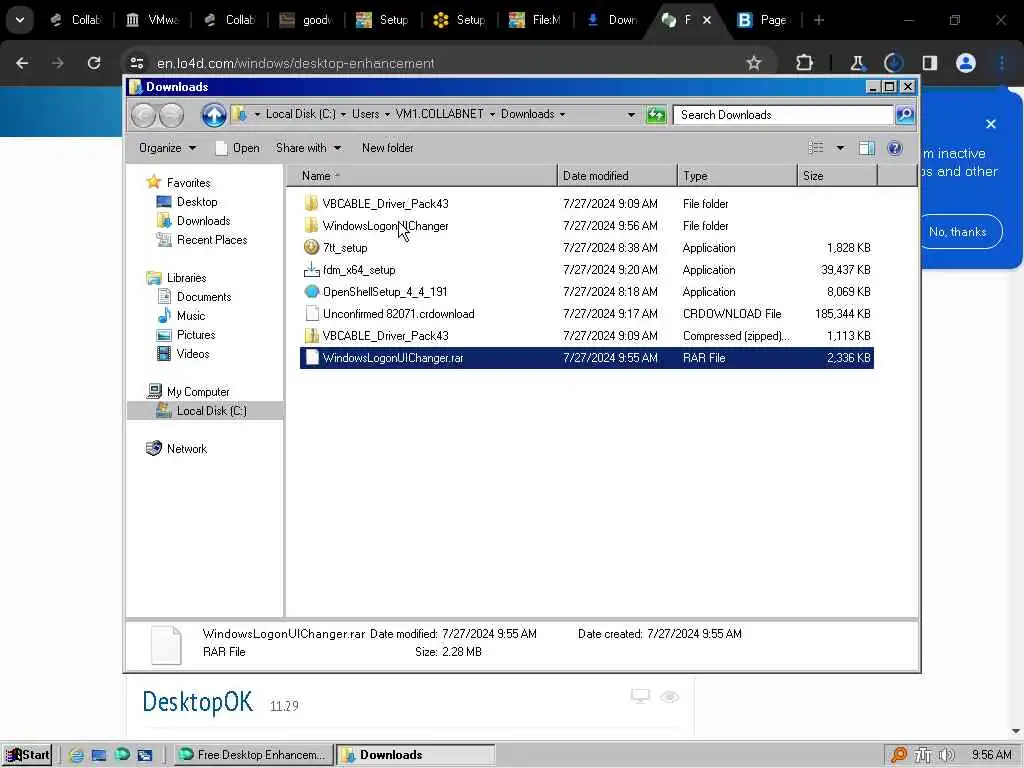Switch to the File:M Chrome tab
1024x768 pixels.
click(x=536, y=20)
